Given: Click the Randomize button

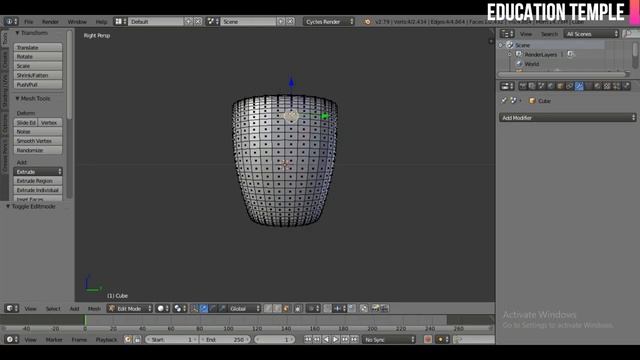Looking at the screenshot, I should tap(38, 150).
